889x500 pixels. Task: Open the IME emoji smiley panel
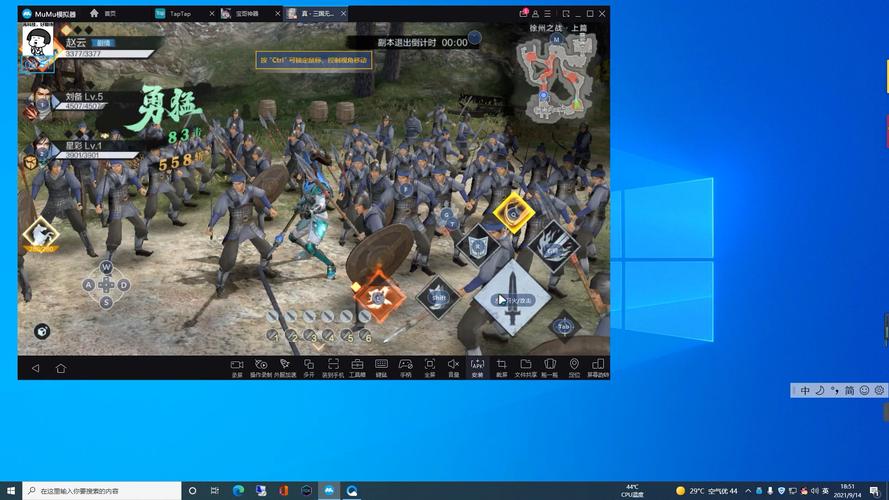[x=864, y=390]
